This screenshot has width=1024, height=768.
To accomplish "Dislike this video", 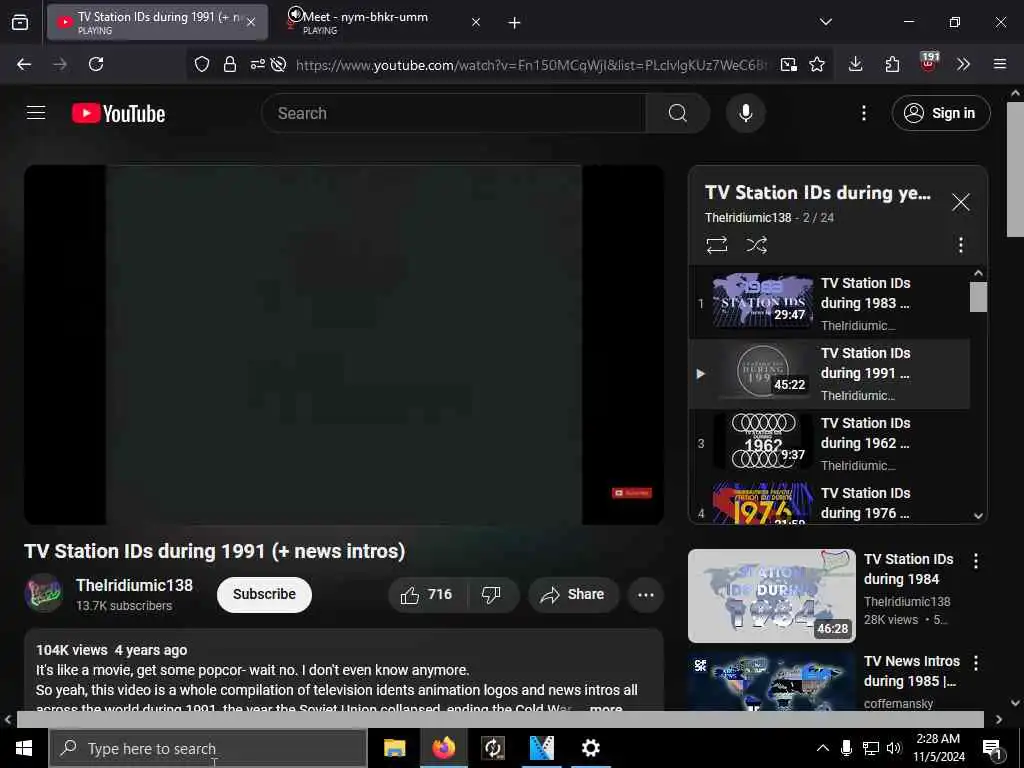I will tap(492, 594).
